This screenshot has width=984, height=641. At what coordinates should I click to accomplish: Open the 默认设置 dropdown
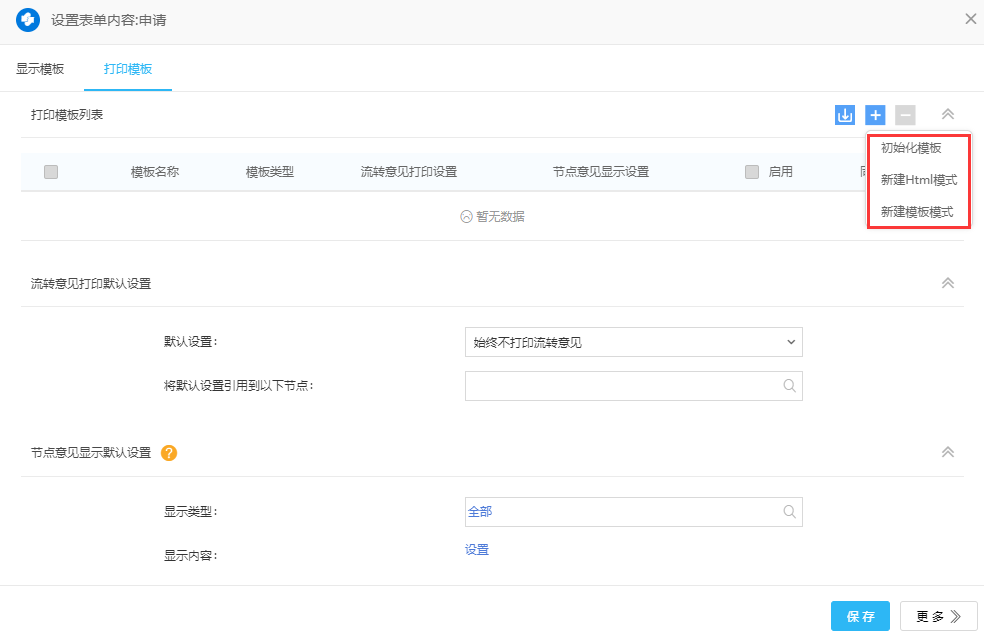633,342
